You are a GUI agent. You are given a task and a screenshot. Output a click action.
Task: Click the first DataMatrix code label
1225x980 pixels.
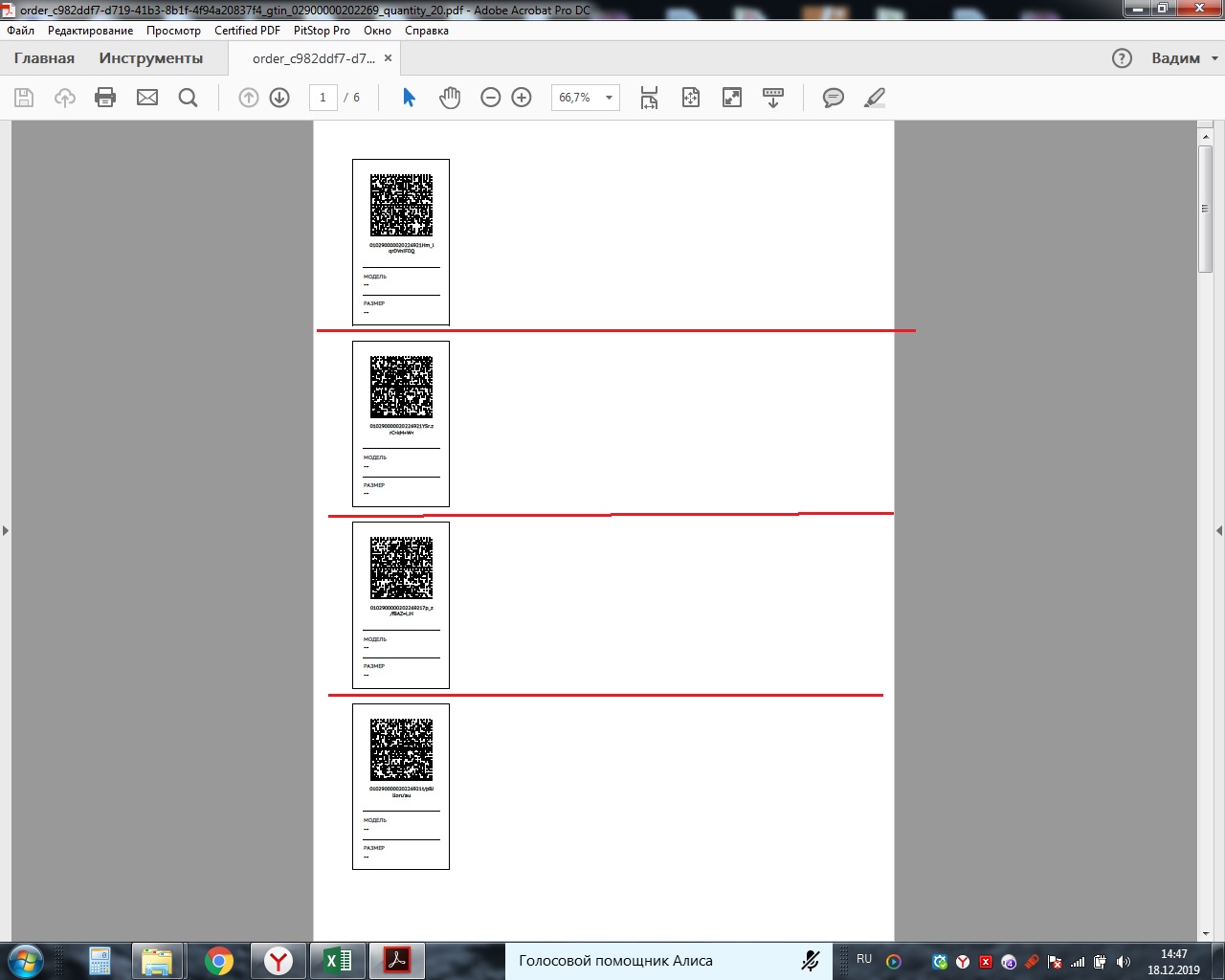[x=401, y=242]
